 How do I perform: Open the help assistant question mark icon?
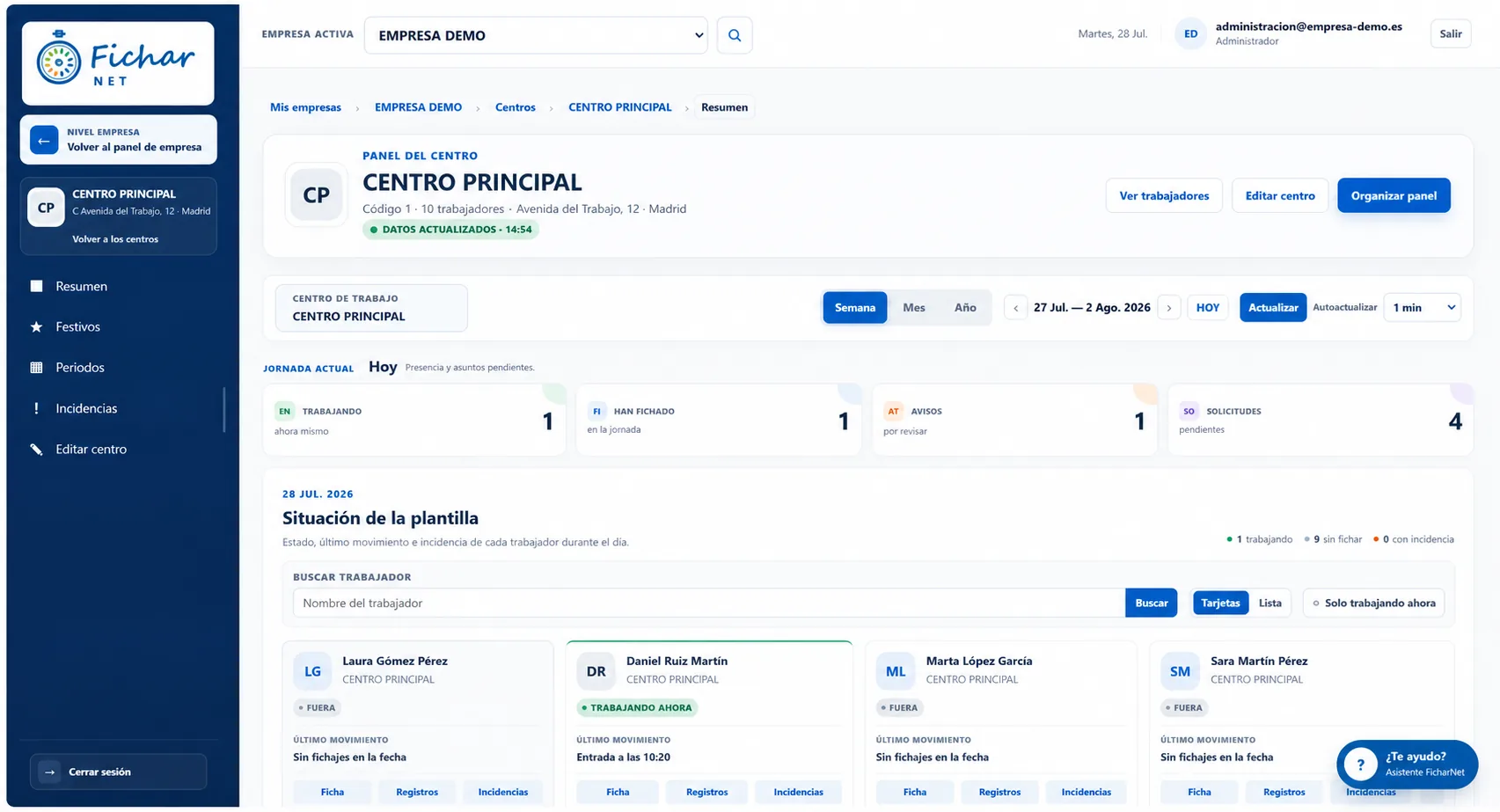coord(1360,764)
